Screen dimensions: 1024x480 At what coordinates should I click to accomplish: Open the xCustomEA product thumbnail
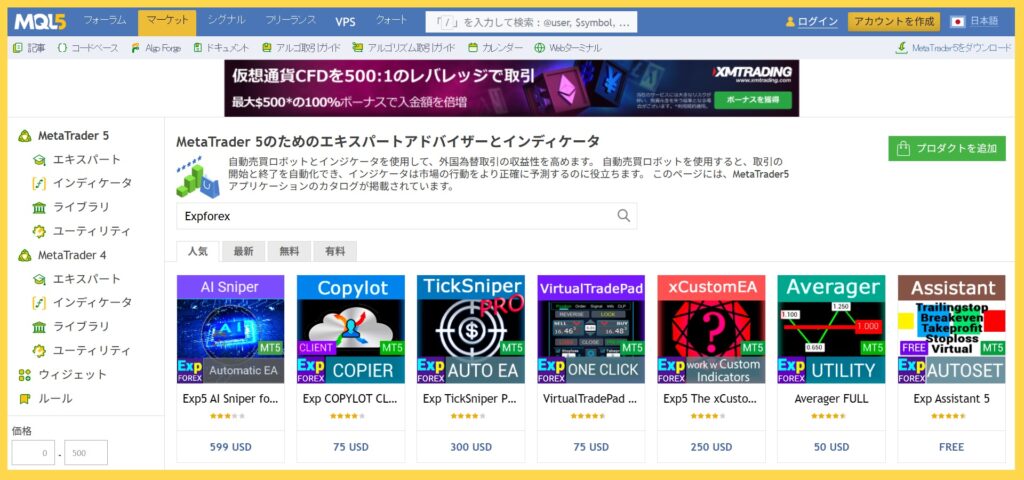click(x=711, y=329)
